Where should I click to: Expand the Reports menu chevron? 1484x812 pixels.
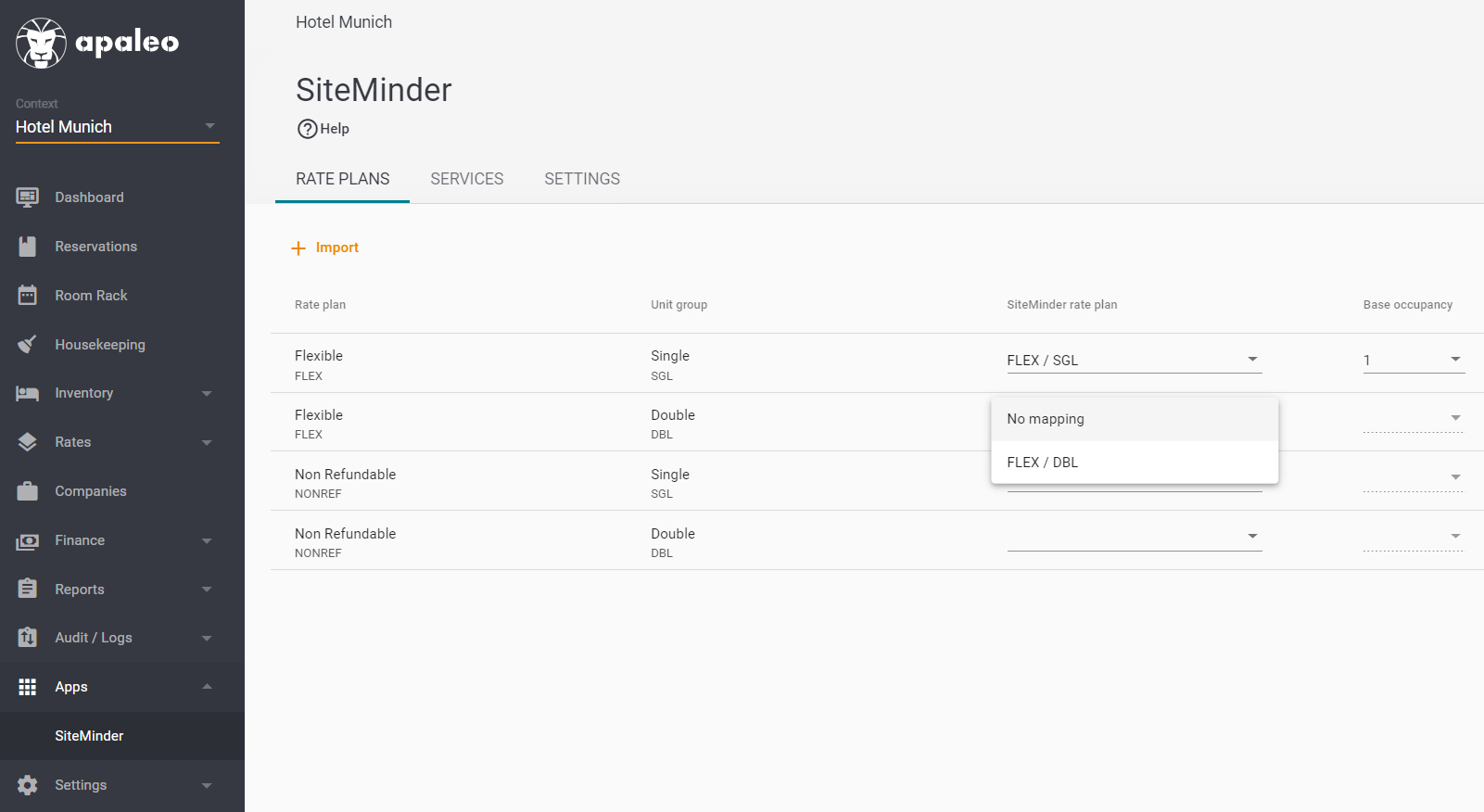(x=207, y=590)
